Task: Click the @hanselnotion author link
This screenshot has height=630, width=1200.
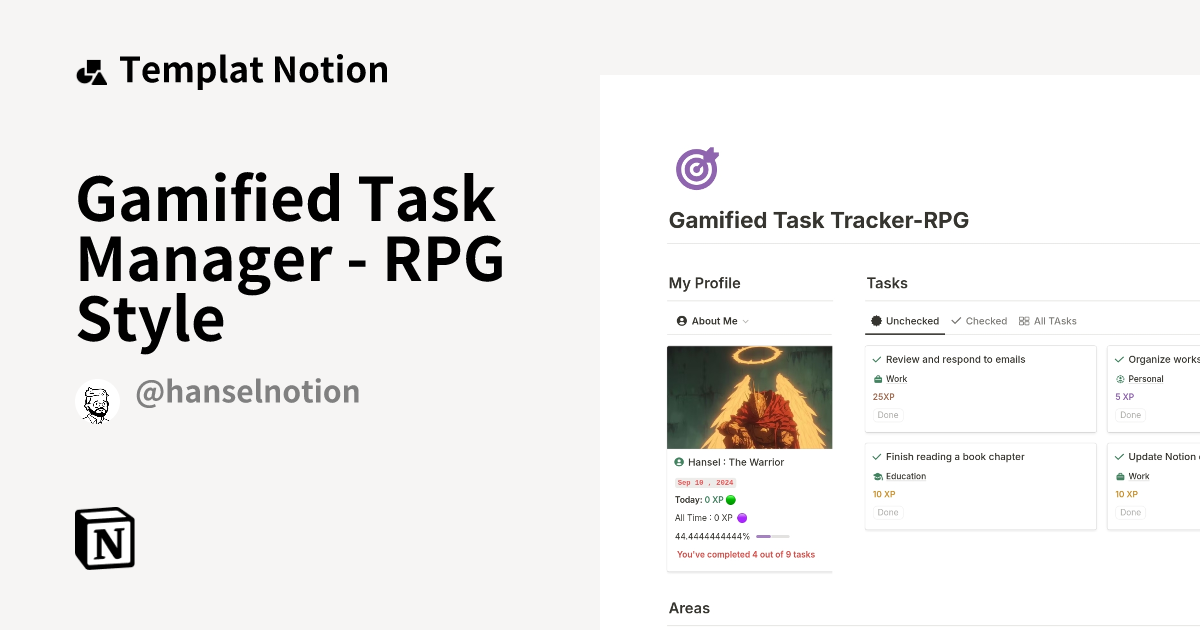Action: [247, 391]
